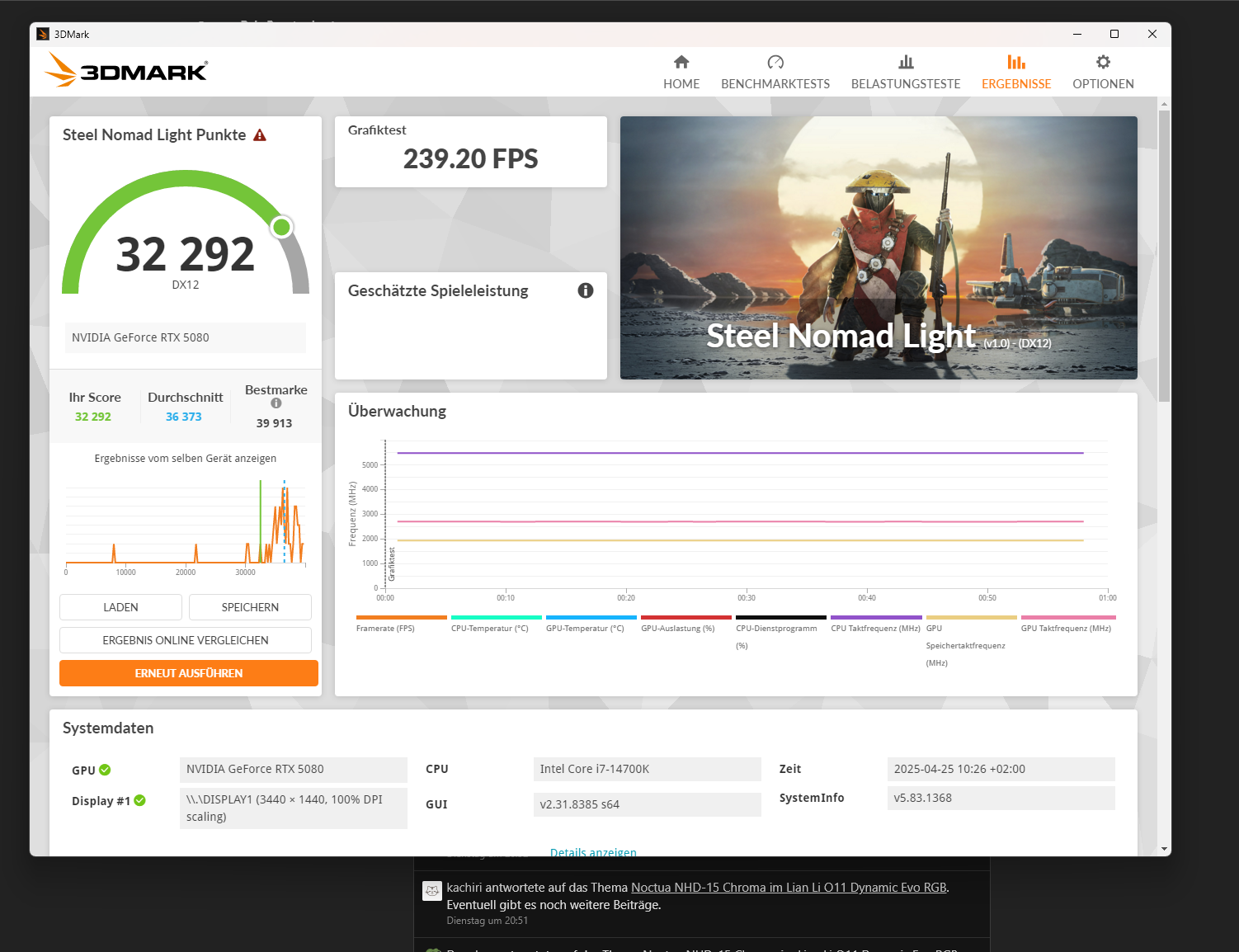Click the Belastungsteste bar chart icon
This screenshot has width=1239, height=952.
(x=906, y=62)
